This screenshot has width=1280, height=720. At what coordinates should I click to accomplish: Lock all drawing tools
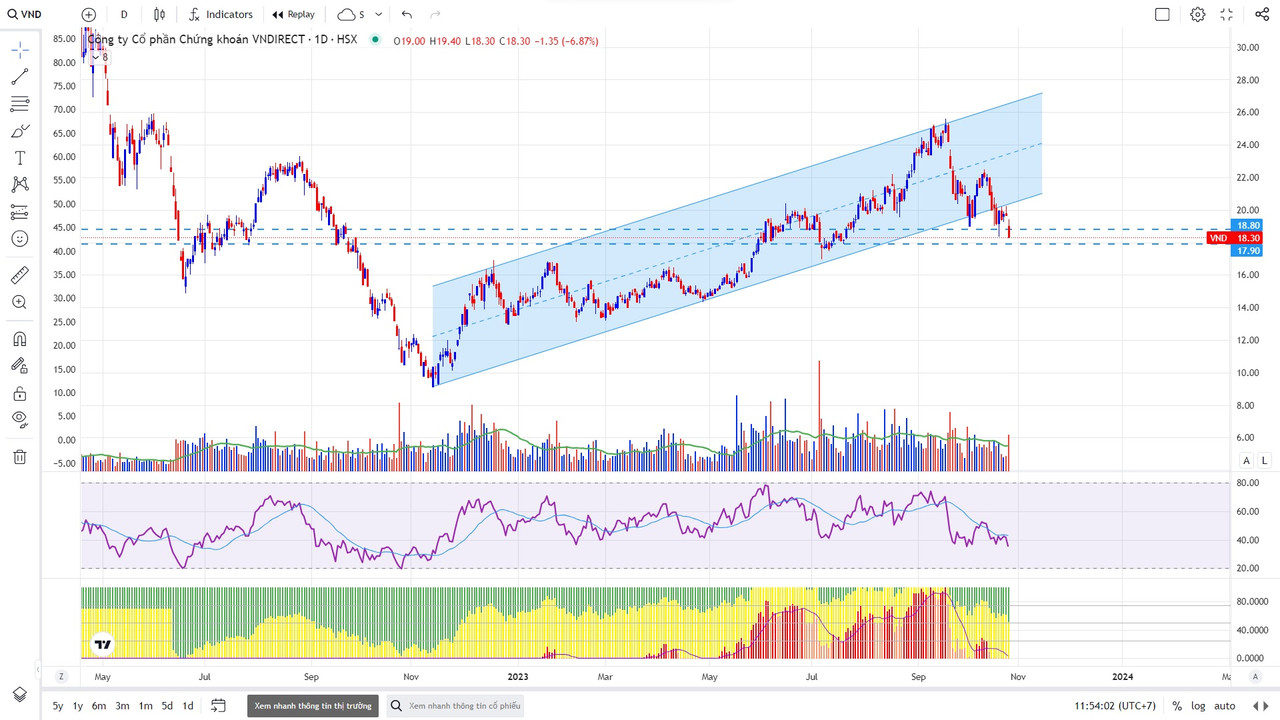pyautogui.click(x=20, y=393)
